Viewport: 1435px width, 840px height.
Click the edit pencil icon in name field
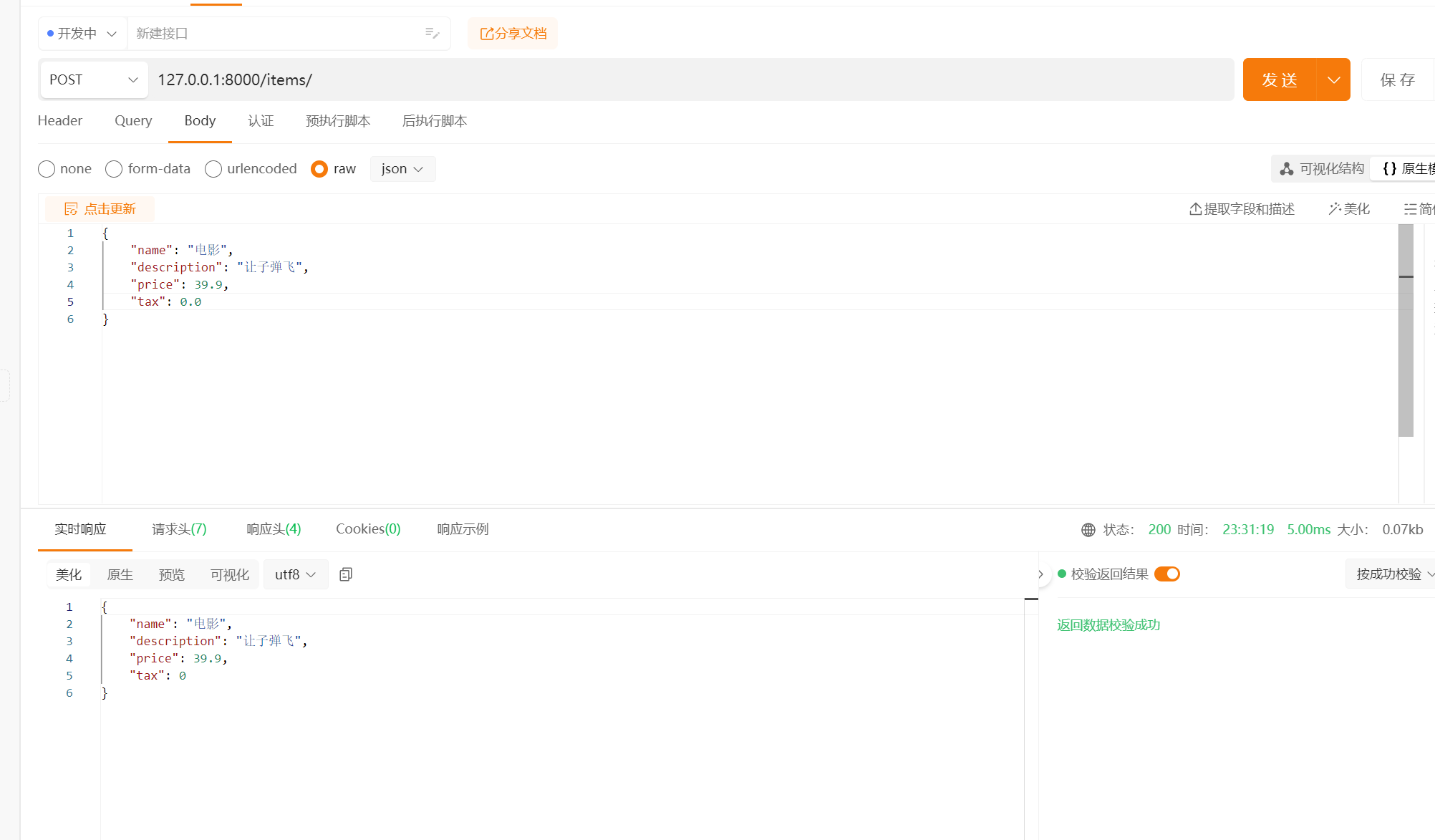432,33
